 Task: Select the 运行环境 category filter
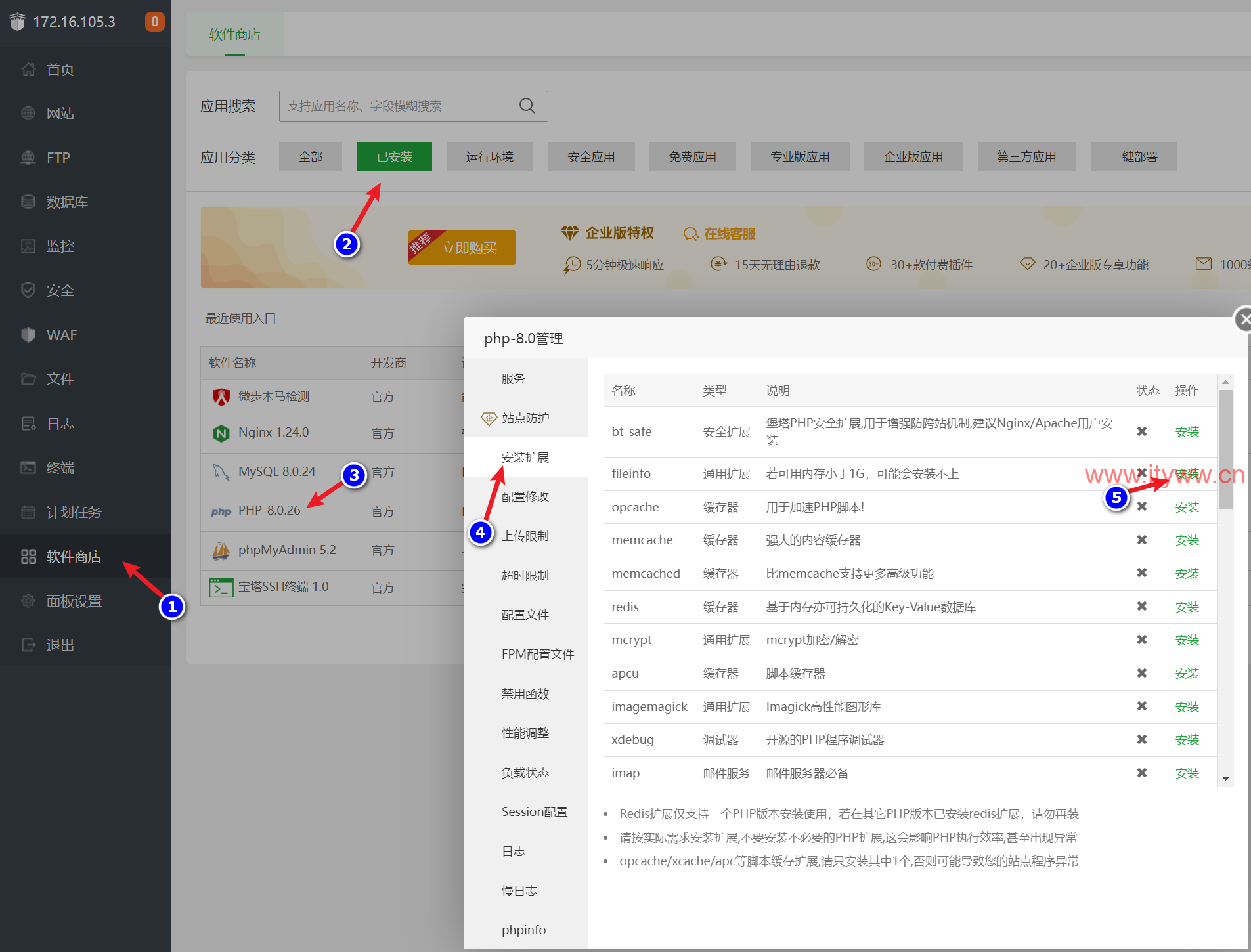point(490,157)
